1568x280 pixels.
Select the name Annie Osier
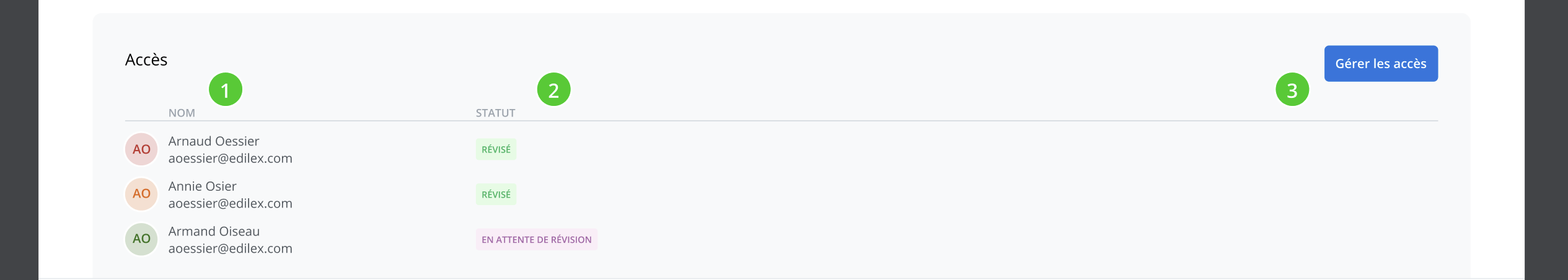click(202, 186)
